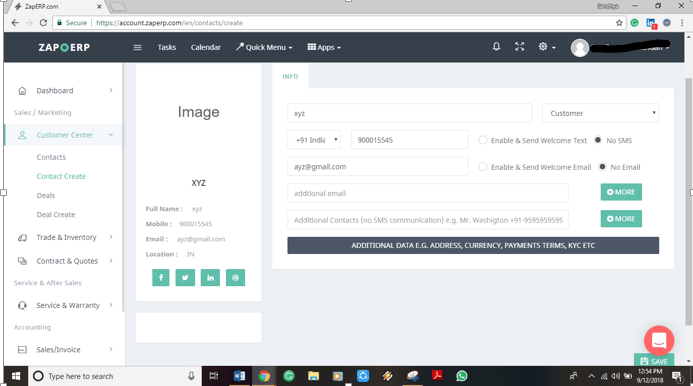The image size is (693, 386).
Task: Open Windows Start menu
Action: 16,376
